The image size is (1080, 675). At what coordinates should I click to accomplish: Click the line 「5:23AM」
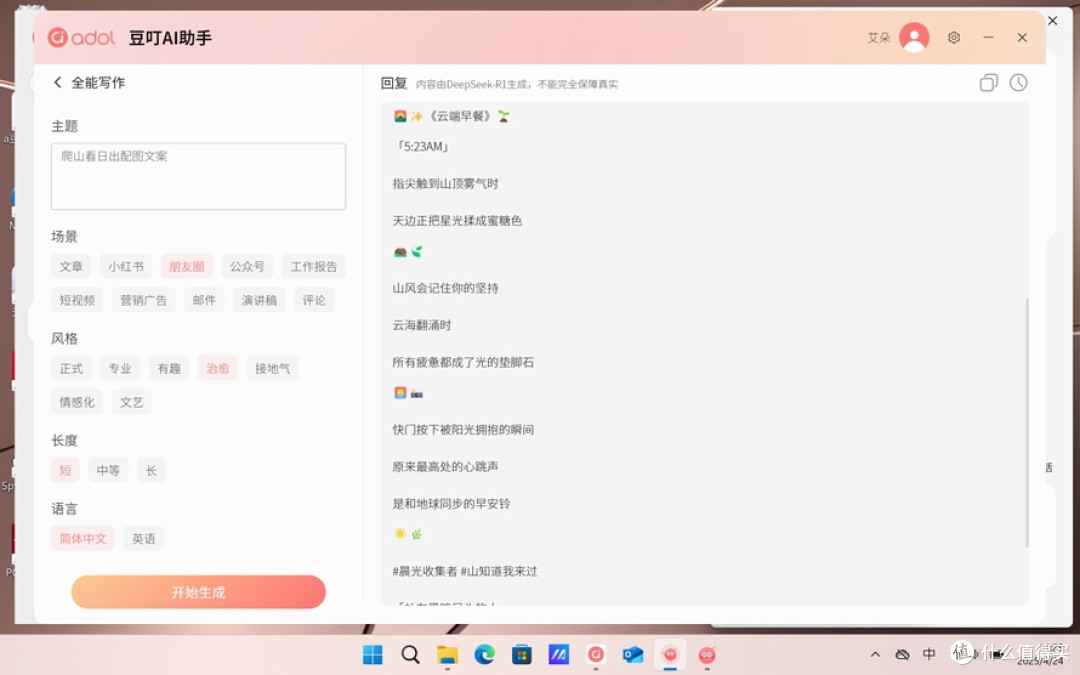[423, 147]
